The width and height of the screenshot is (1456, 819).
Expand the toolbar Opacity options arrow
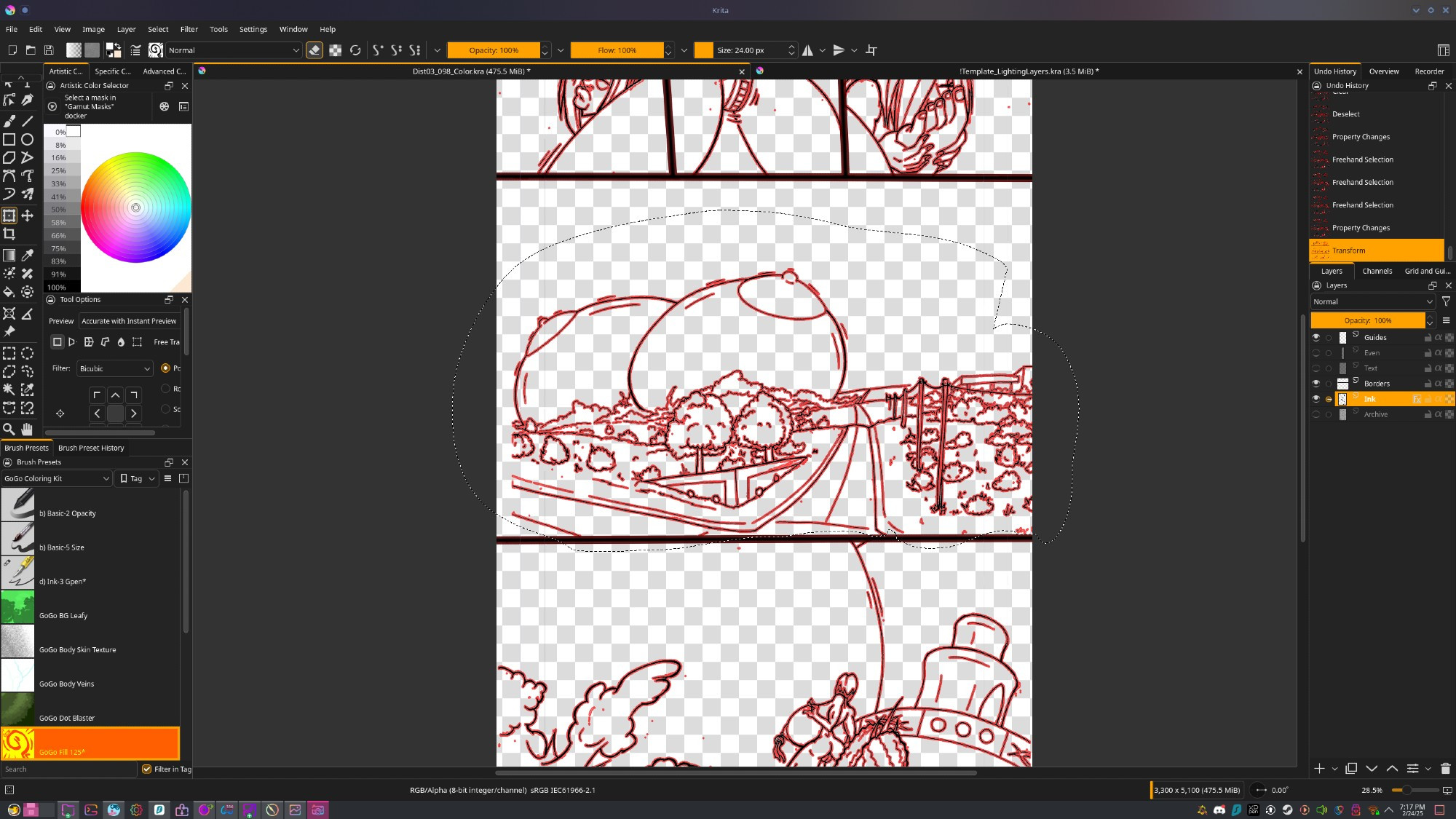[561, 50]
